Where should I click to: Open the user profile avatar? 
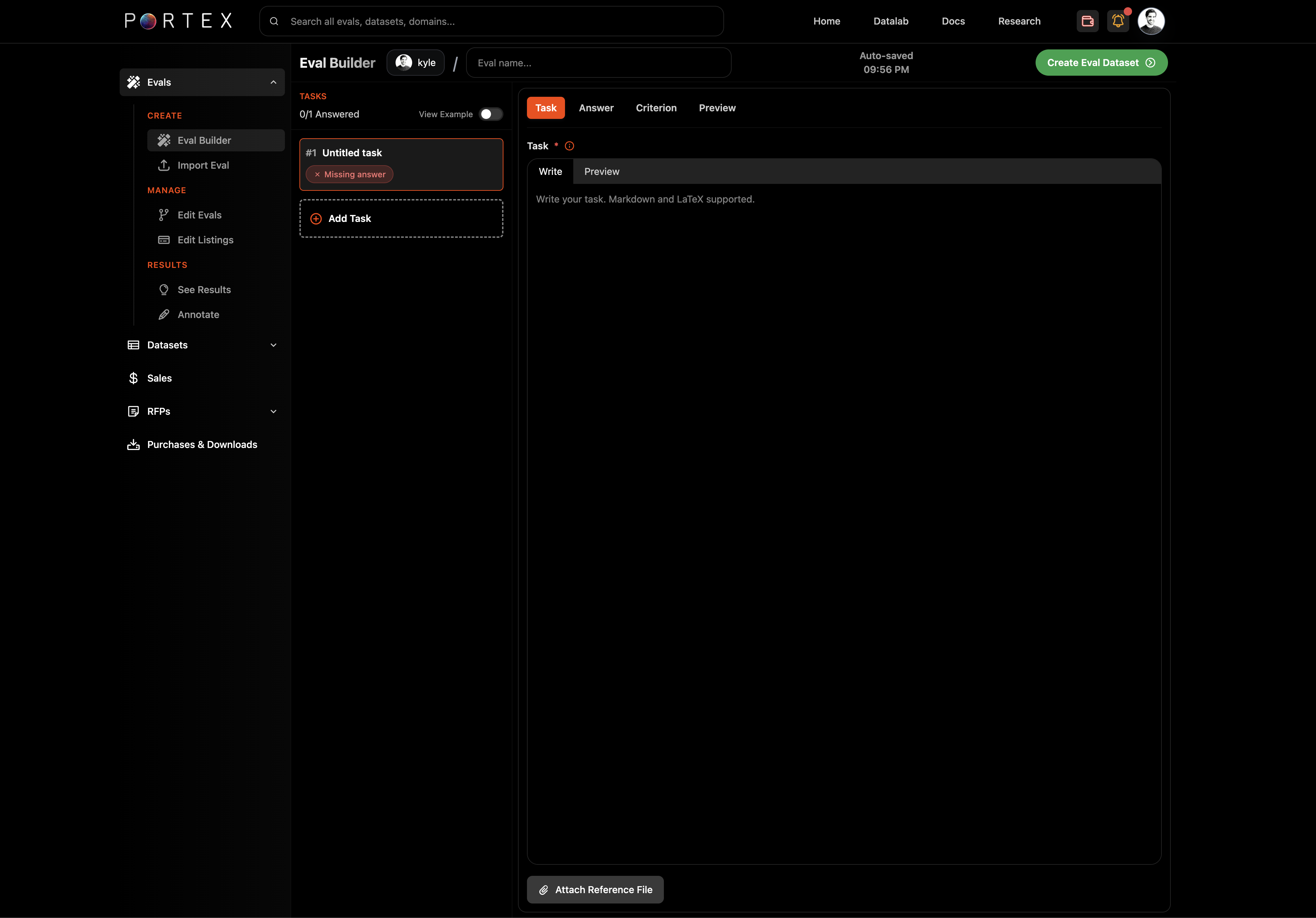coord(1150,21)
